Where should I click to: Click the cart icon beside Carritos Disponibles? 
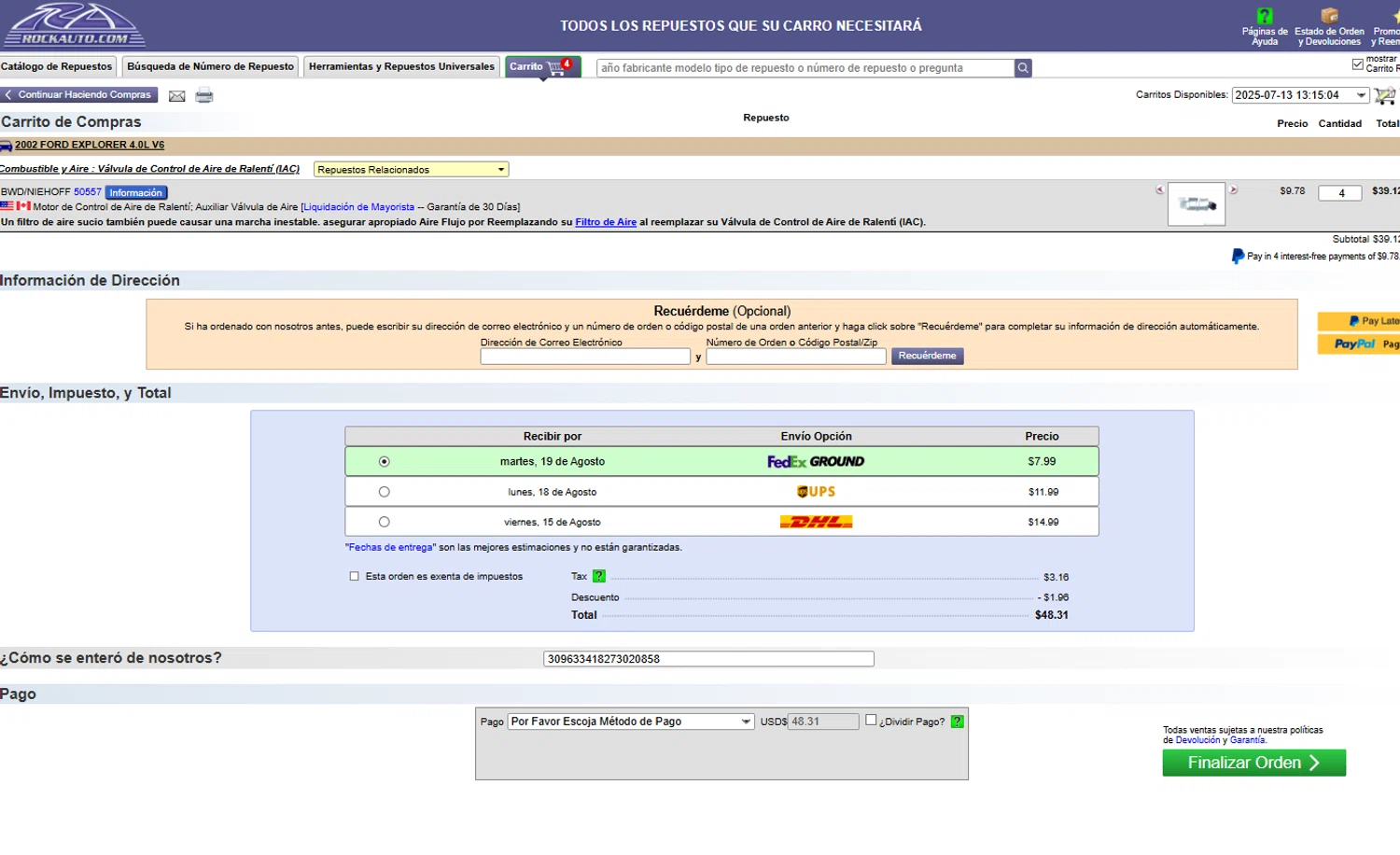click(x=1385, y=95)
